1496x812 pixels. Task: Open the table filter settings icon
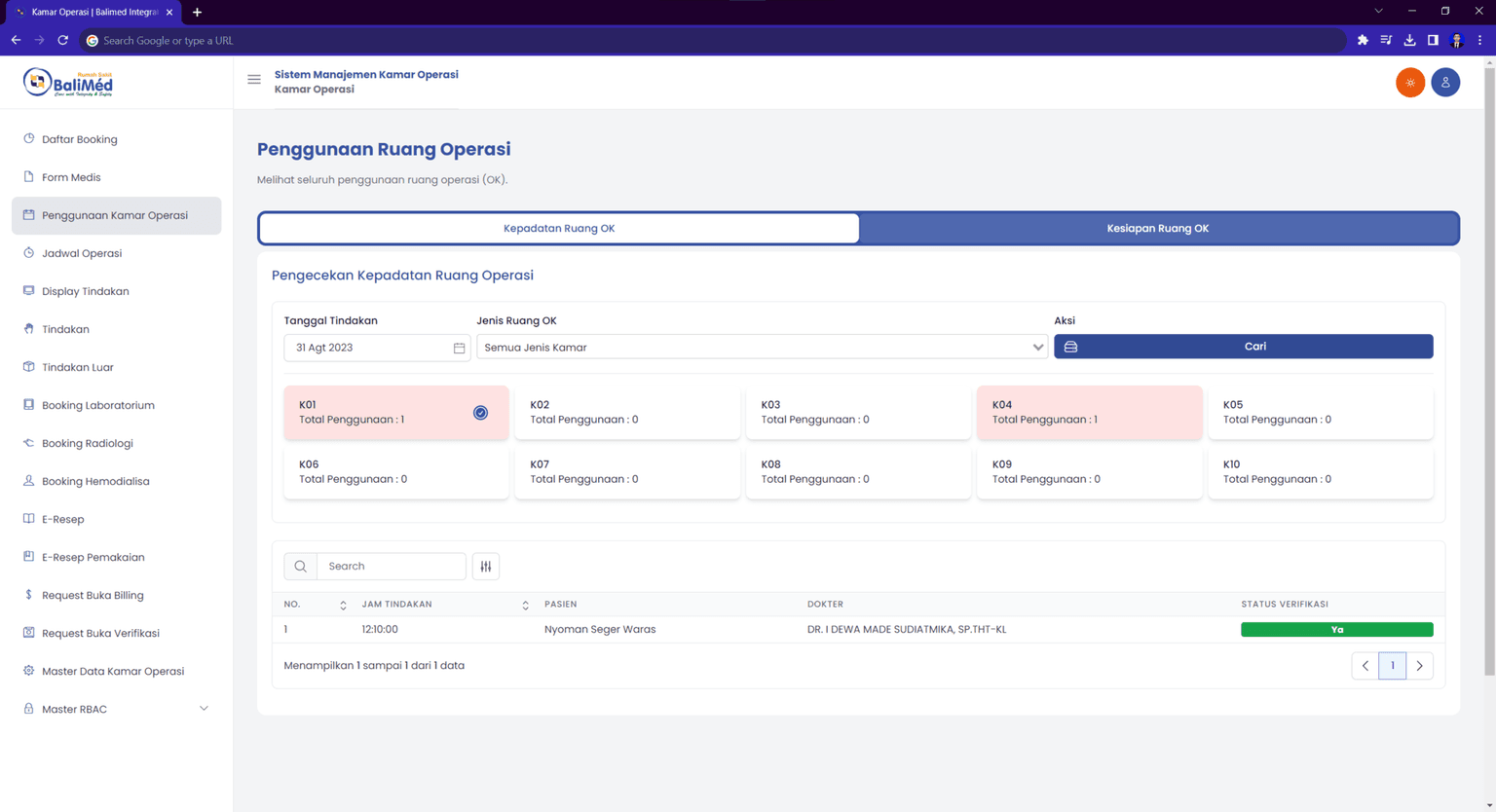click(486, 567)
